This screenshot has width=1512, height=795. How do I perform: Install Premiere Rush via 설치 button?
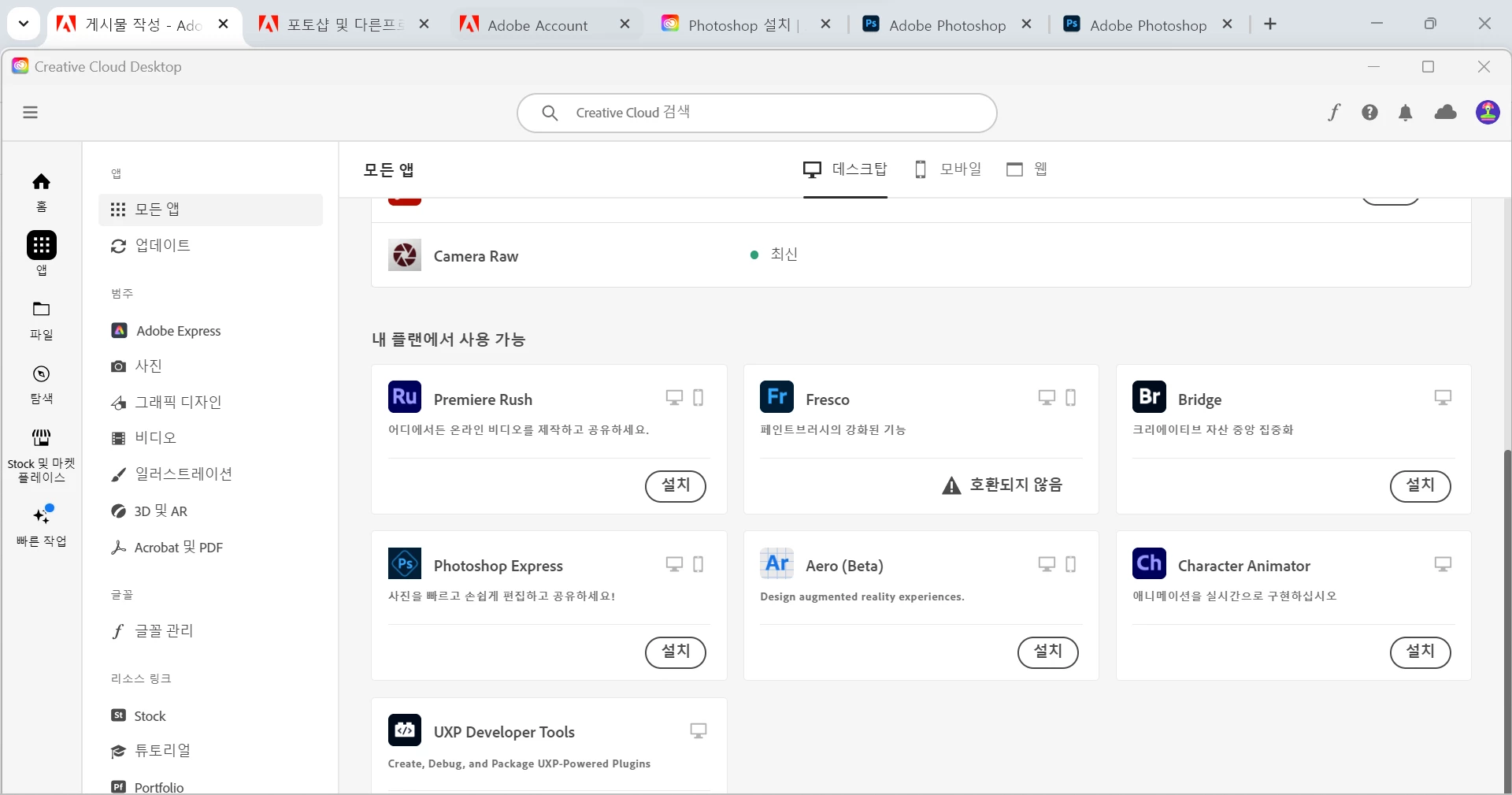[676, 485]
